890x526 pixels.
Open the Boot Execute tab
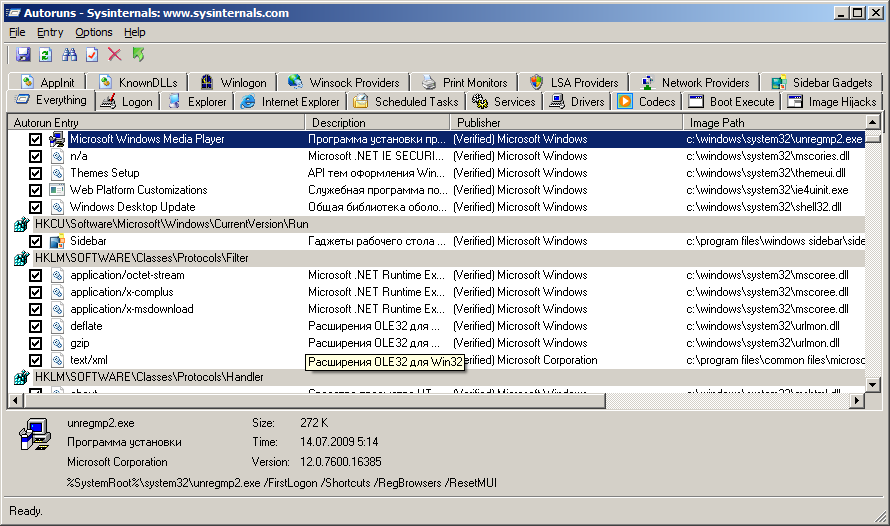(x=731, y=102)
